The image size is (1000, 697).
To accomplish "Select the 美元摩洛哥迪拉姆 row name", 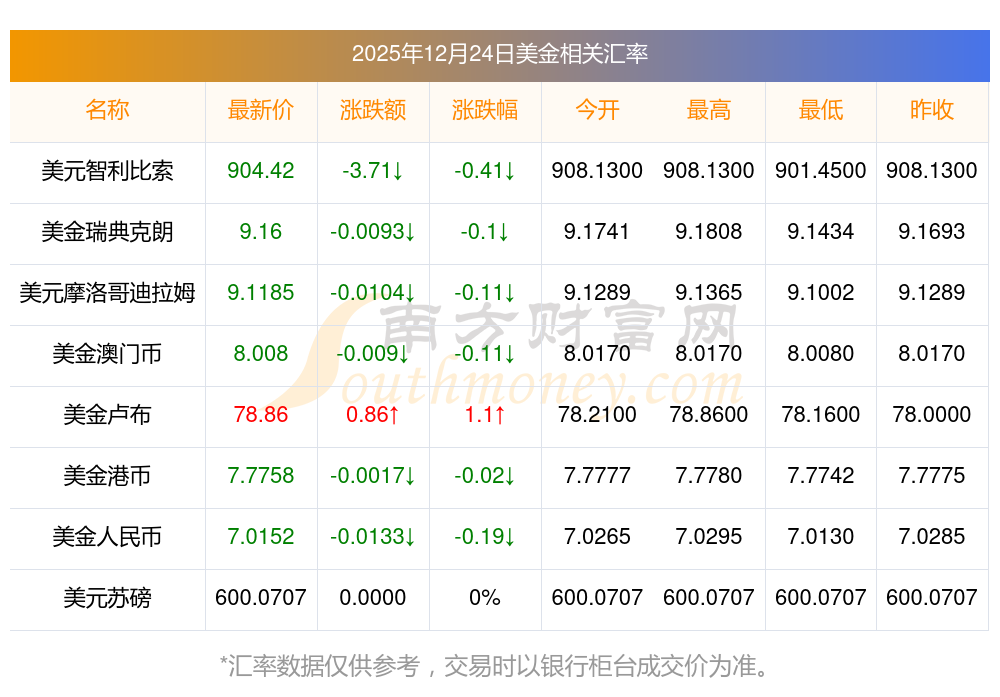I will pyautogui.click(x=107, y=293).
